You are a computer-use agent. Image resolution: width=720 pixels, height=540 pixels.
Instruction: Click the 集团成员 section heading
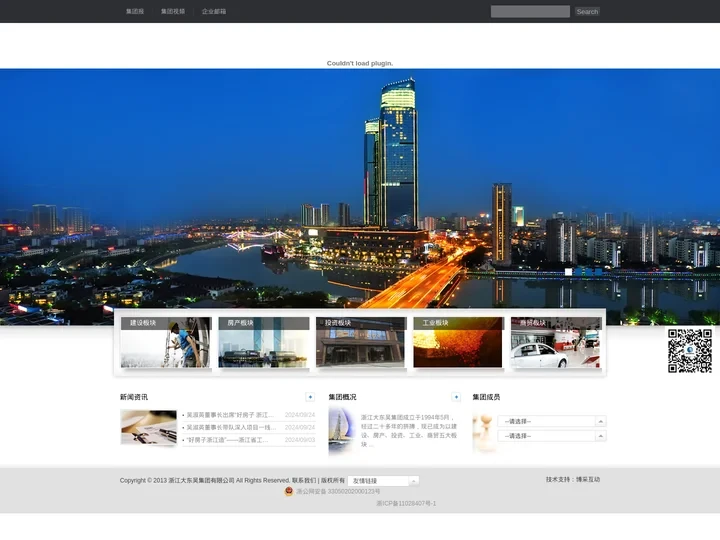[486, 397]
